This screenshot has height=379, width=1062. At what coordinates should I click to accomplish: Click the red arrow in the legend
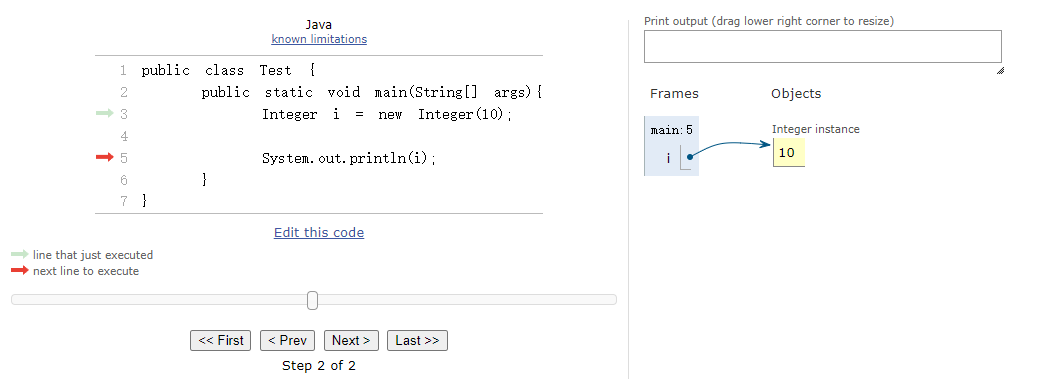pos(20,271)
